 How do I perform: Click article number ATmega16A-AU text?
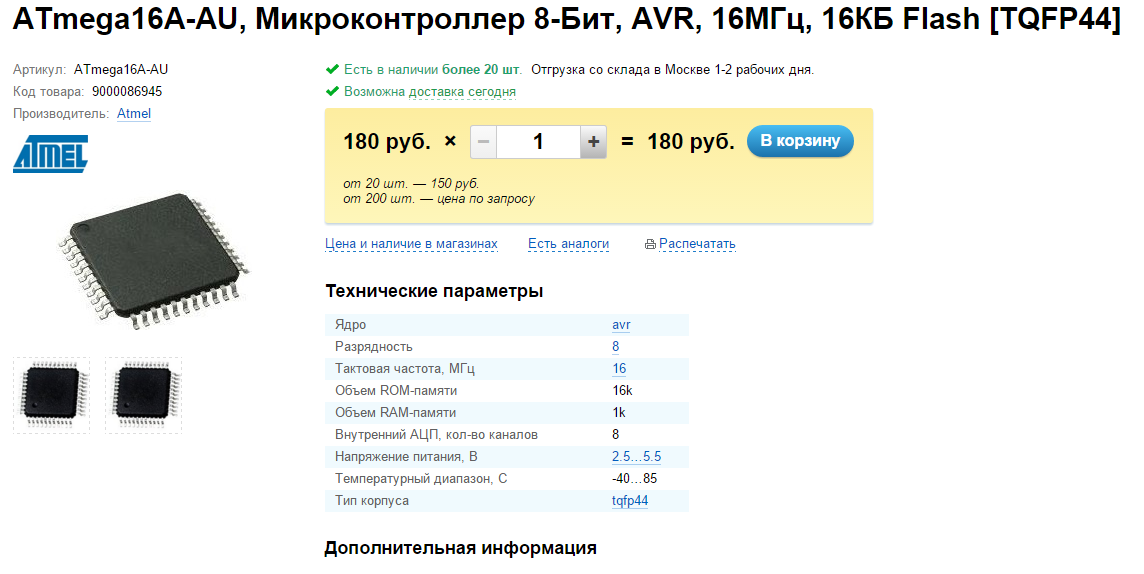coord(120,70)
